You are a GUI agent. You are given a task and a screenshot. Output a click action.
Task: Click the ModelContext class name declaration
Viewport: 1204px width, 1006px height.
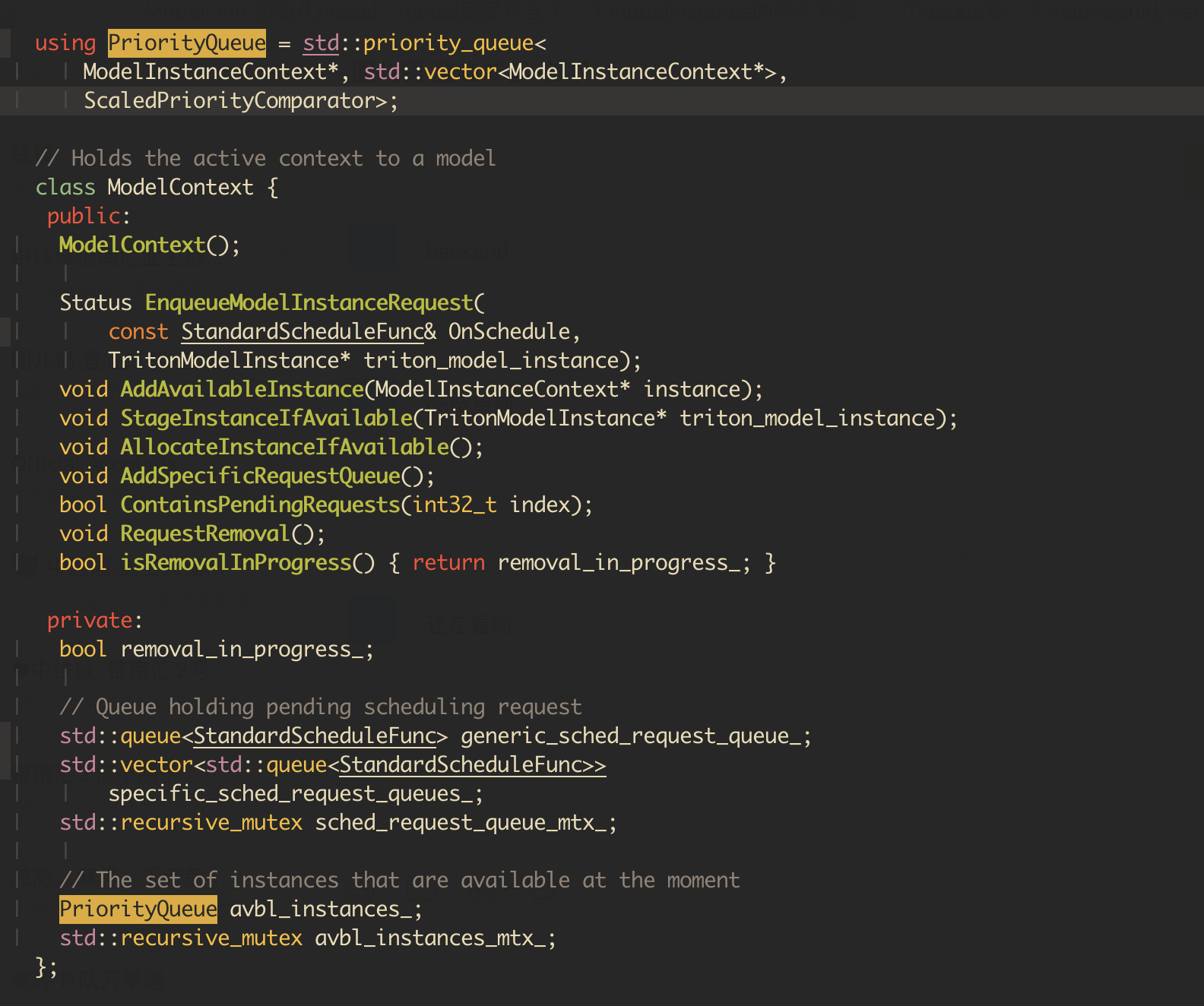pyautogui.click(x=180, y=188)
